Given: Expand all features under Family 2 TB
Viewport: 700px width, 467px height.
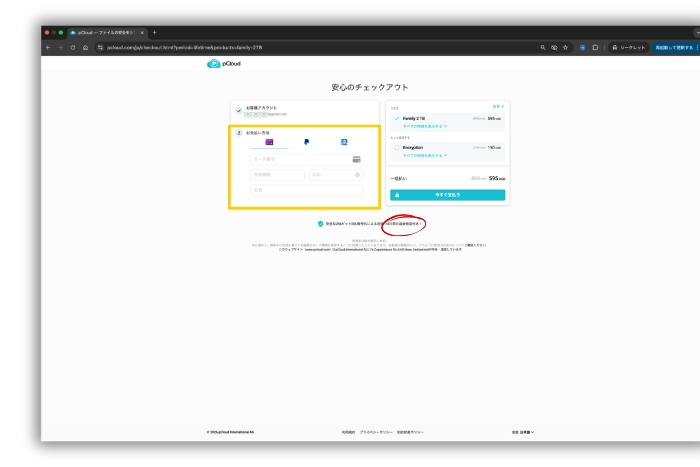Looking at the screenshot, I should pyautogui.click(x=425, y=126).
